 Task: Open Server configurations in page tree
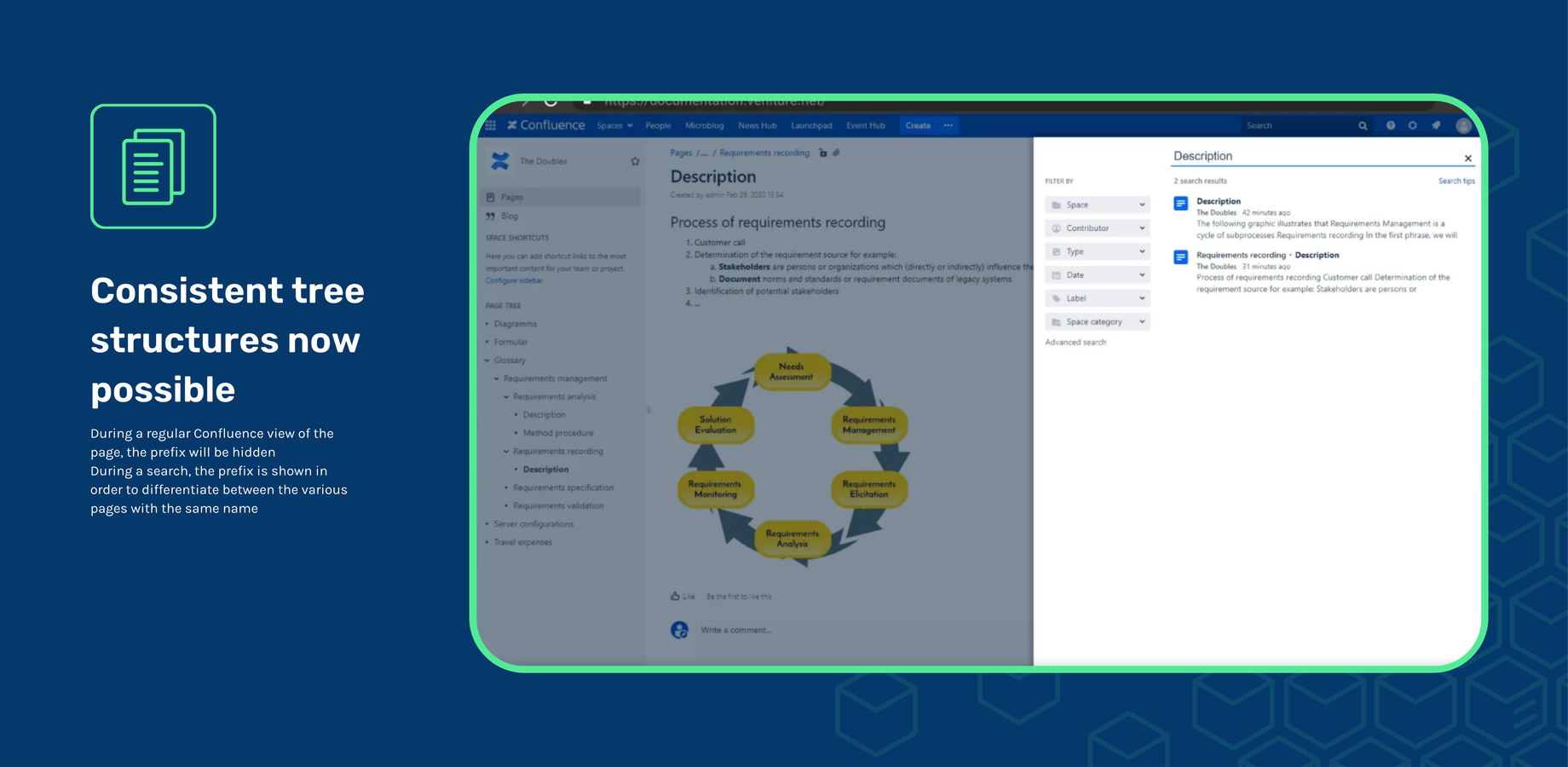coord(533,524)
